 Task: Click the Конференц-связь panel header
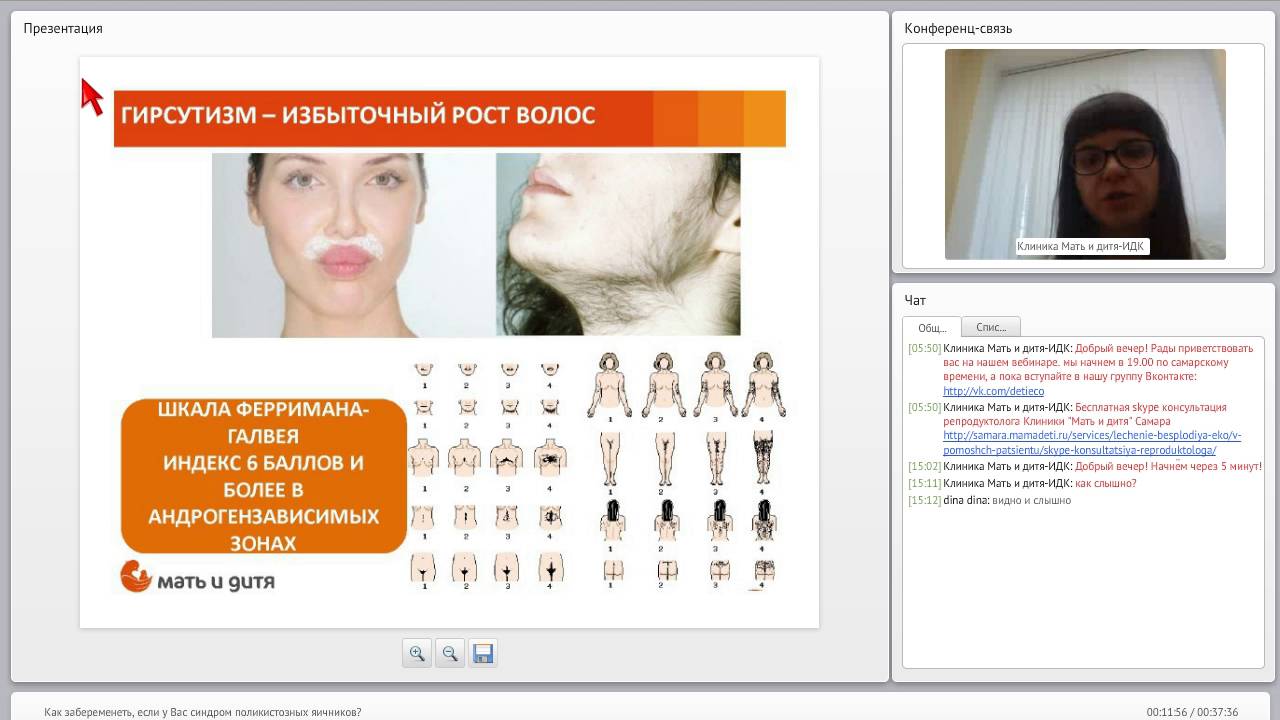tap(958, 28)
